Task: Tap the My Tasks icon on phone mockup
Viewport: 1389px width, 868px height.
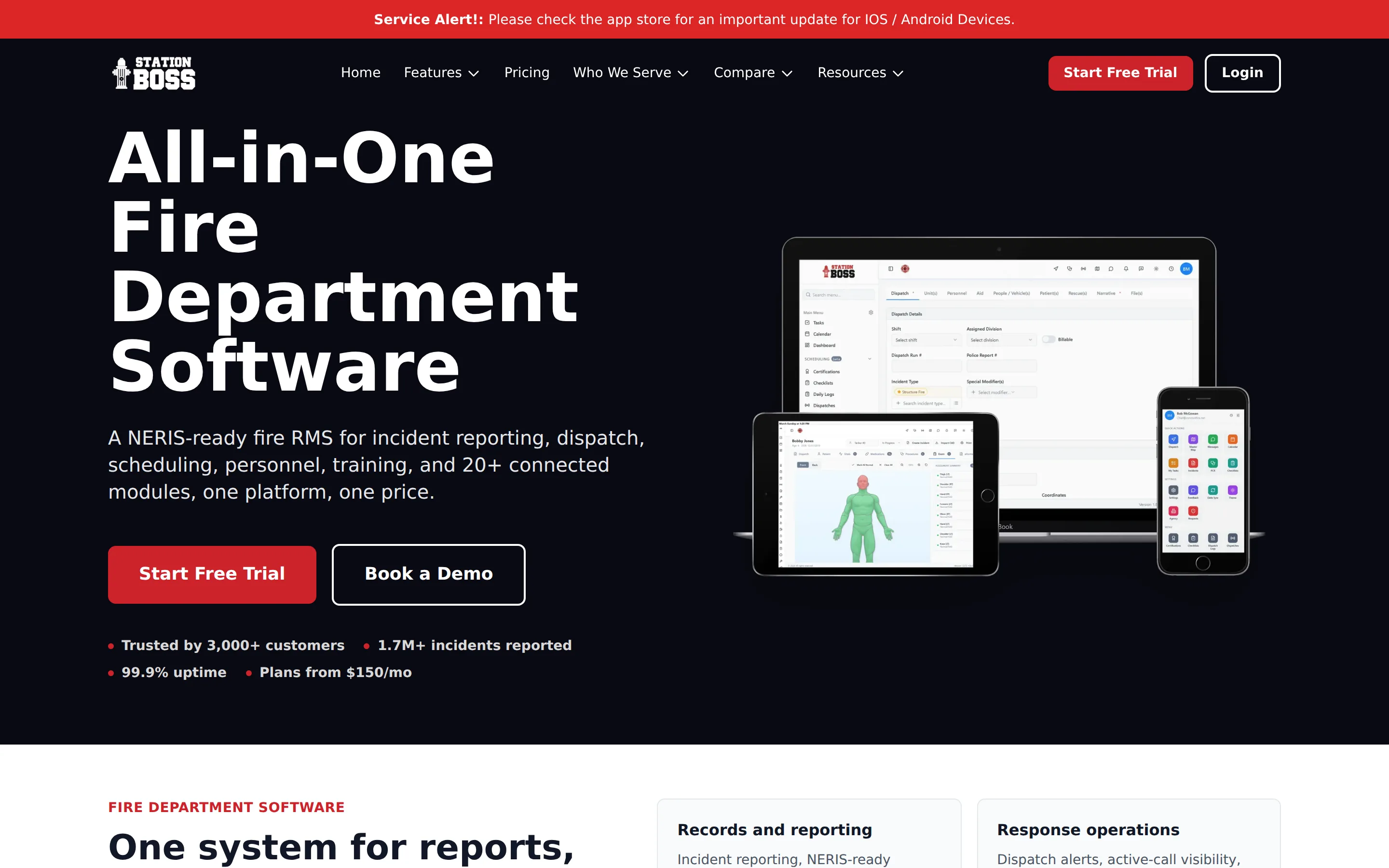Action: (1173, 463)
